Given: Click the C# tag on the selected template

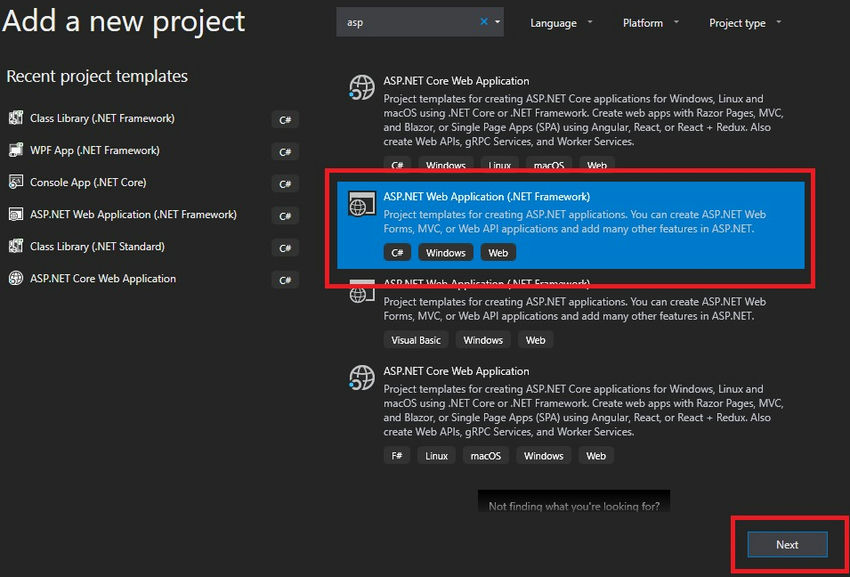Looking at the screenshot, I should 397,252.
